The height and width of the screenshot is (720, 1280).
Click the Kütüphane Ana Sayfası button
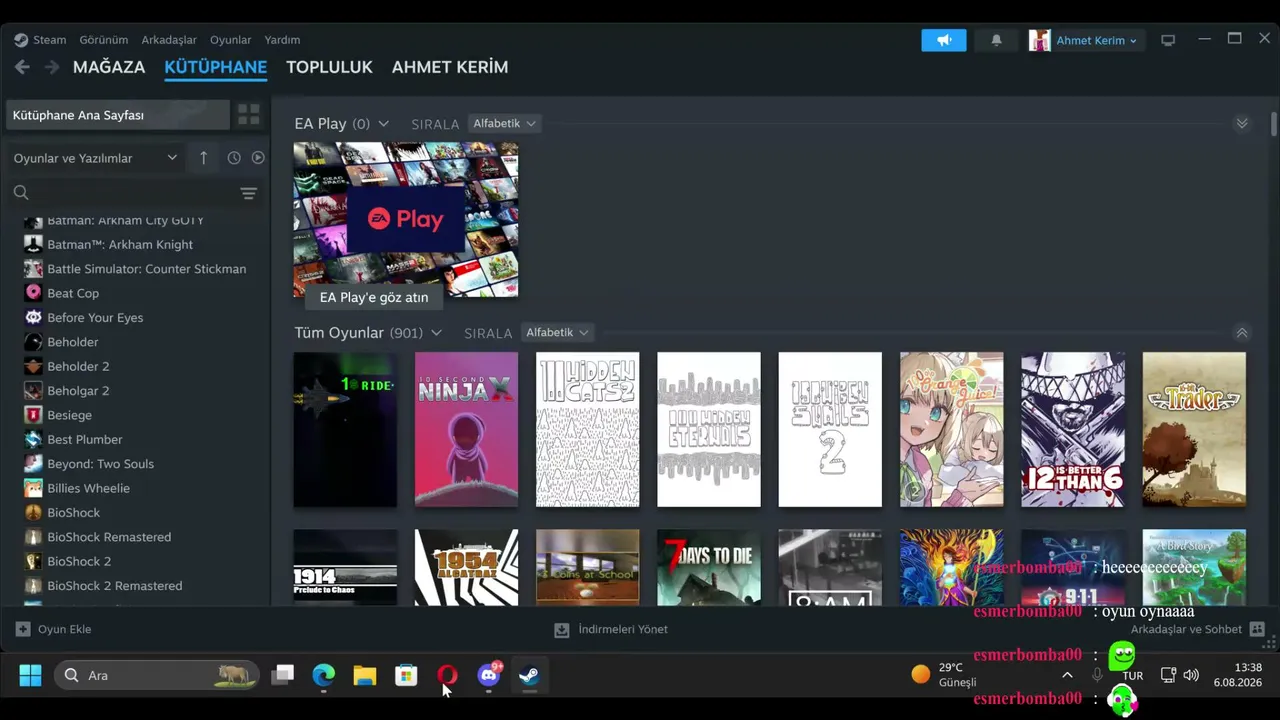pos(118,115)
